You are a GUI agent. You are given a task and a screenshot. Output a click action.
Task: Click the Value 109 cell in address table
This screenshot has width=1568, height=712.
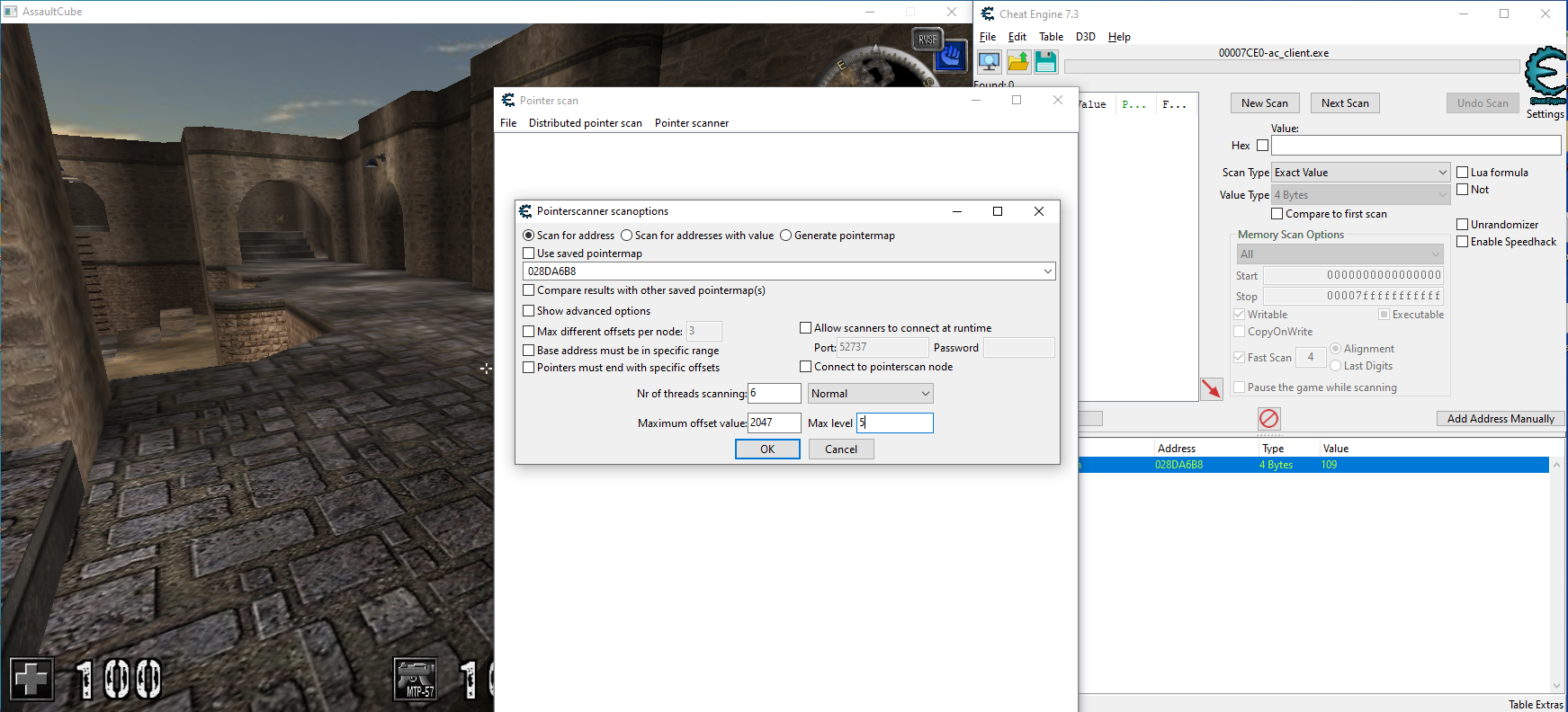(1330, 465)
